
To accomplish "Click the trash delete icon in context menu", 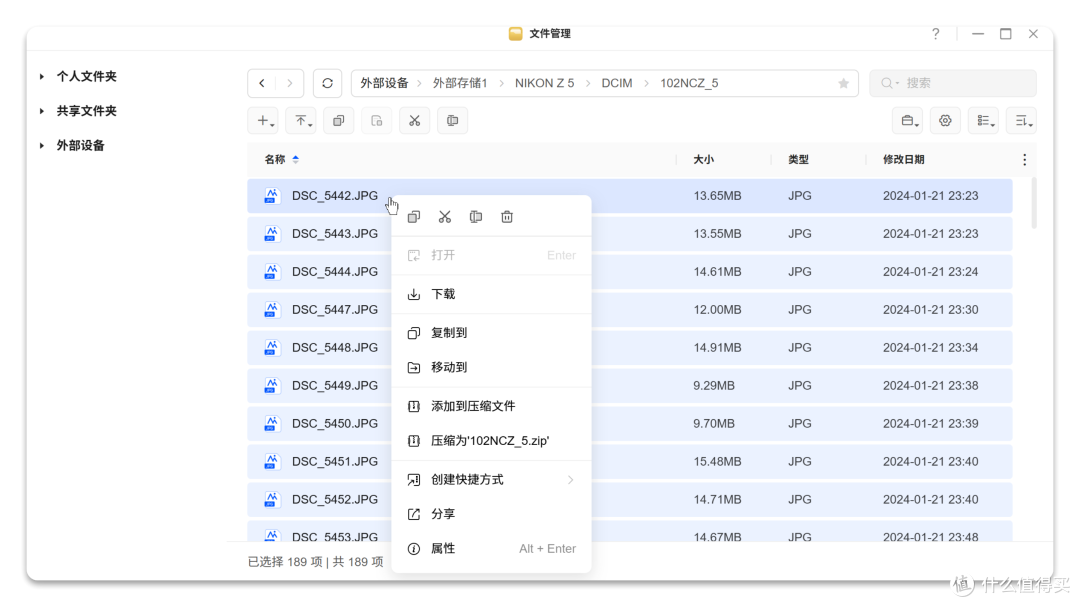I will tap(507, 217).
